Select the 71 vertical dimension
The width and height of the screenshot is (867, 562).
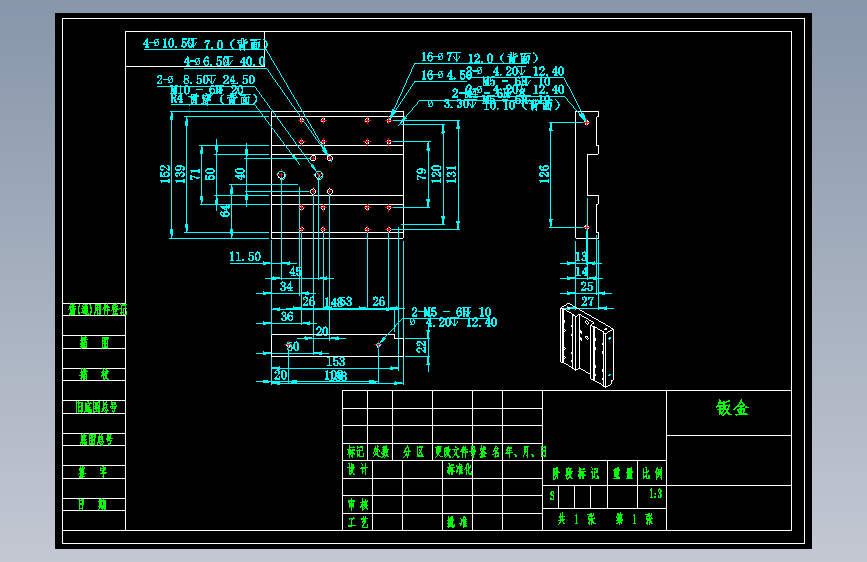(195, 174)
